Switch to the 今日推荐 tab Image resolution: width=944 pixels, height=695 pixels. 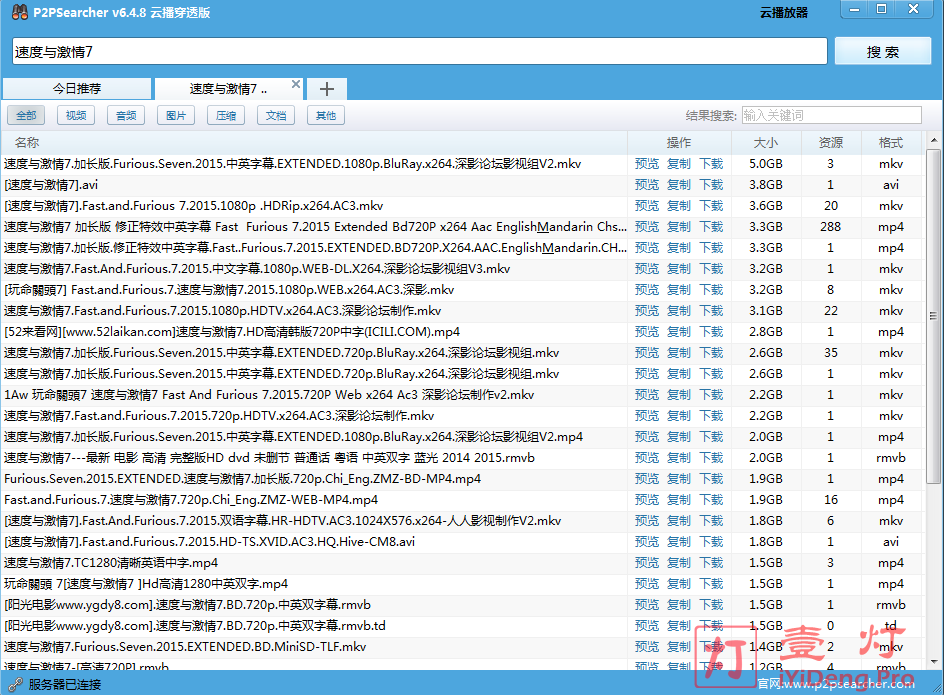click(77, 89)
